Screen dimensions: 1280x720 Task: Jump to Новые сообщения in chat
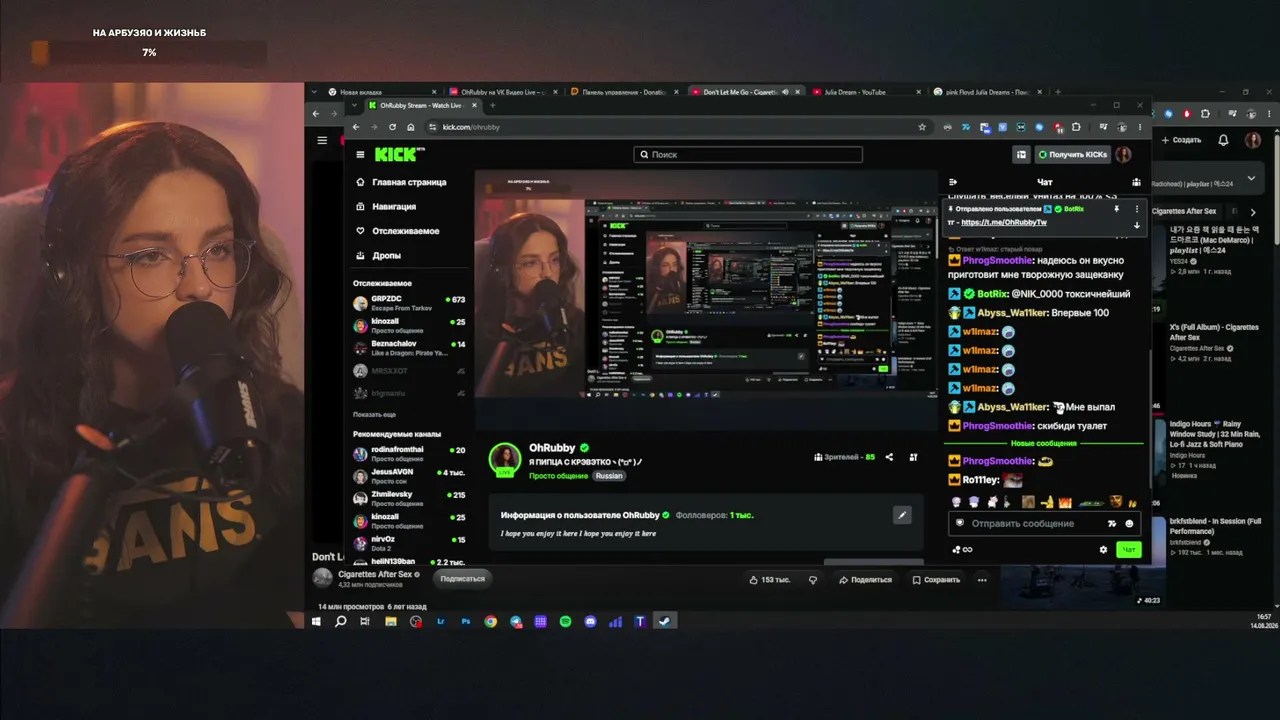point(1043,443)
